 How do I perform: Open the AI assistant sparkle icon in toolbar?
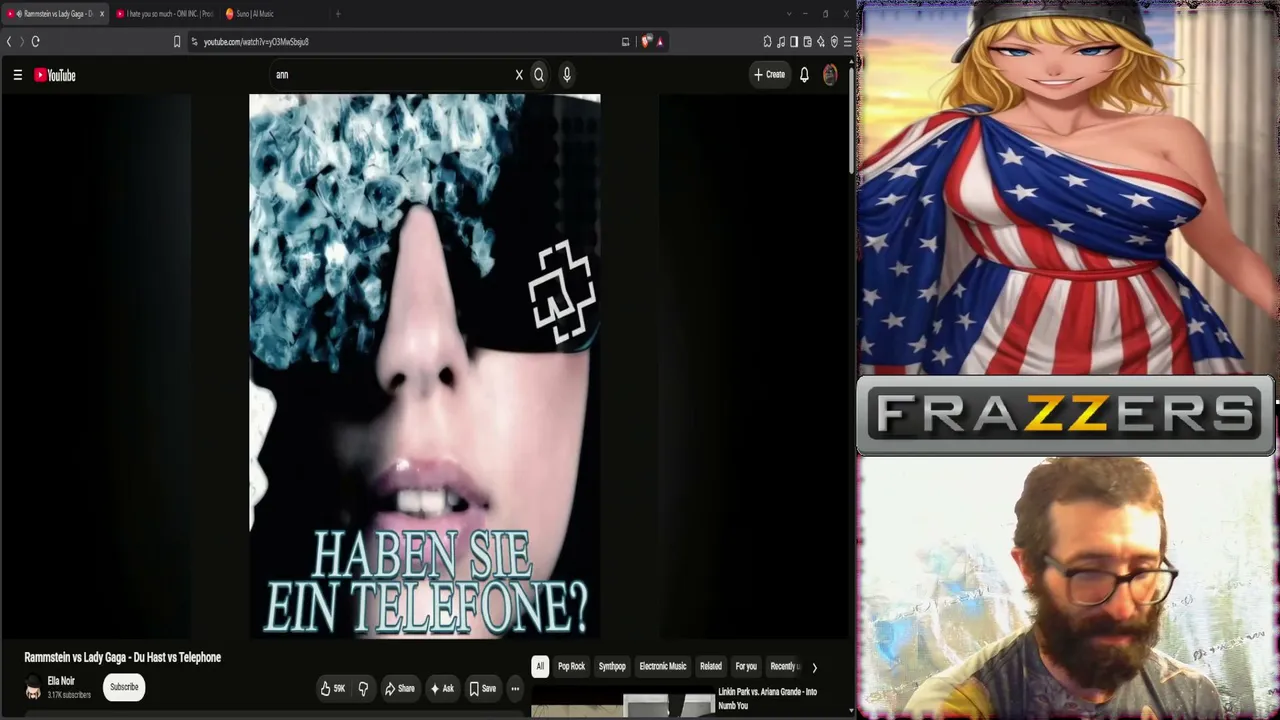[x=821, y=41]
